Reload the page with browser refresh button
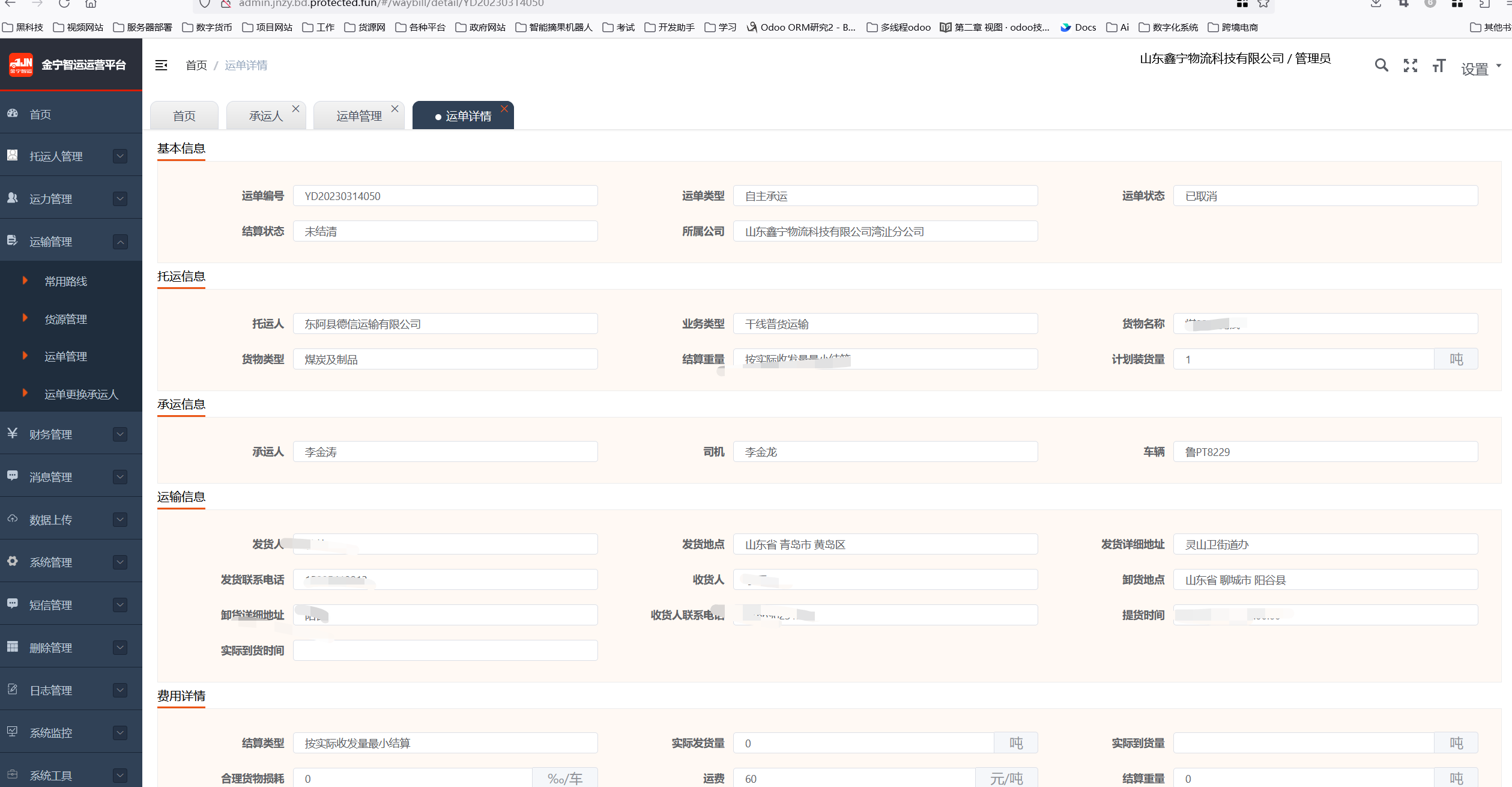The image size is (1512, 787). pyautogui.click(x=64, y=4)
